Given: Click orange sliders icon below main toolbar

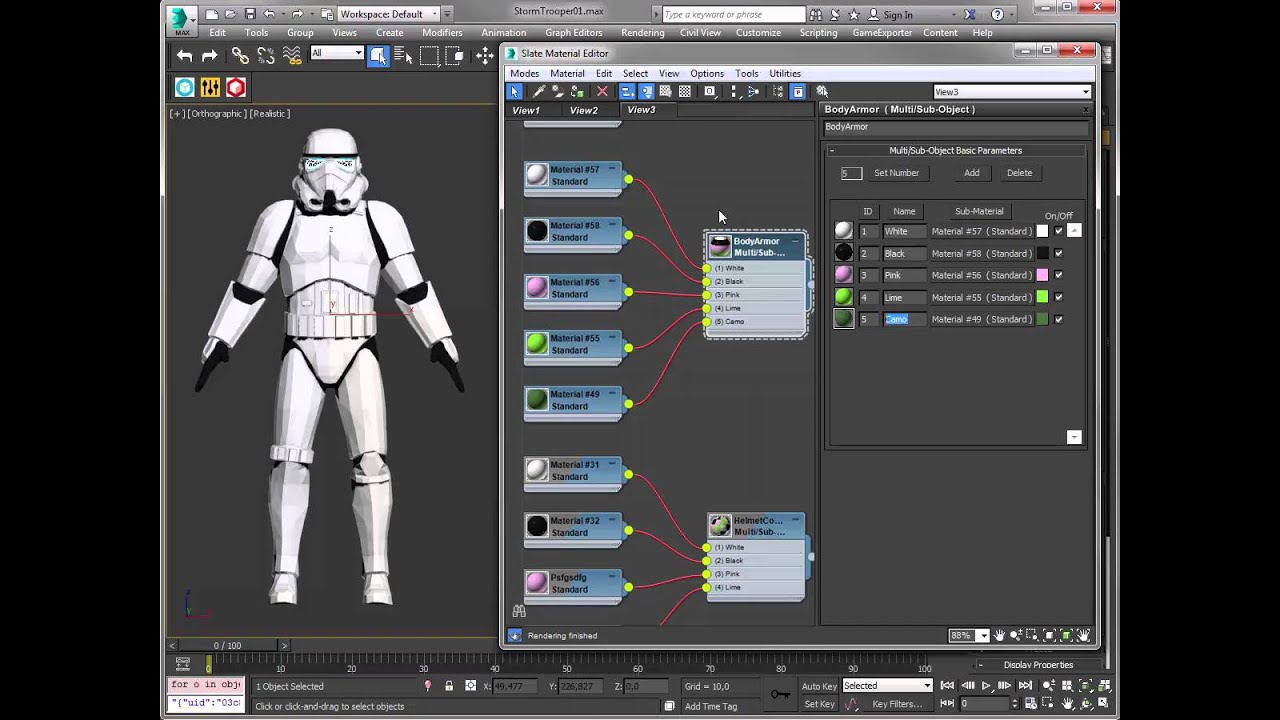Looking at the screenshot, I should coord(210,88).
